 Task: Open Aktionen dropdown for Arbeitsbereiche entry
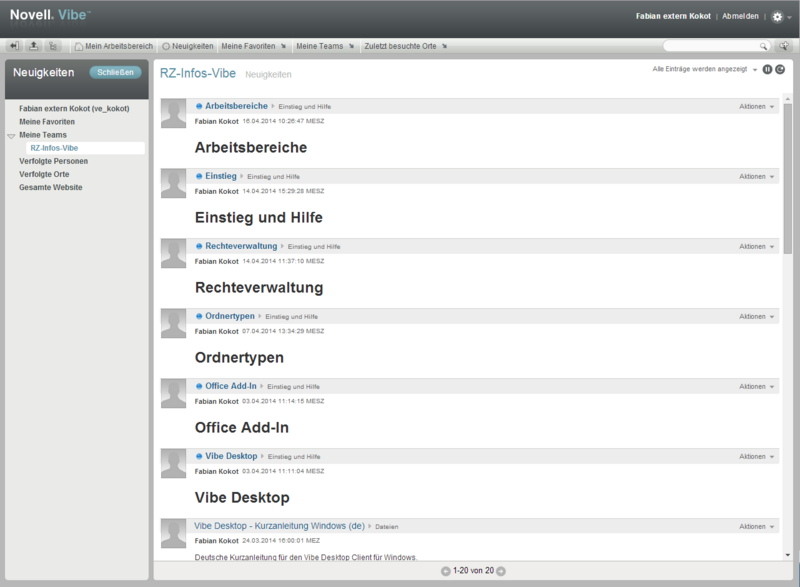point(756,107)
